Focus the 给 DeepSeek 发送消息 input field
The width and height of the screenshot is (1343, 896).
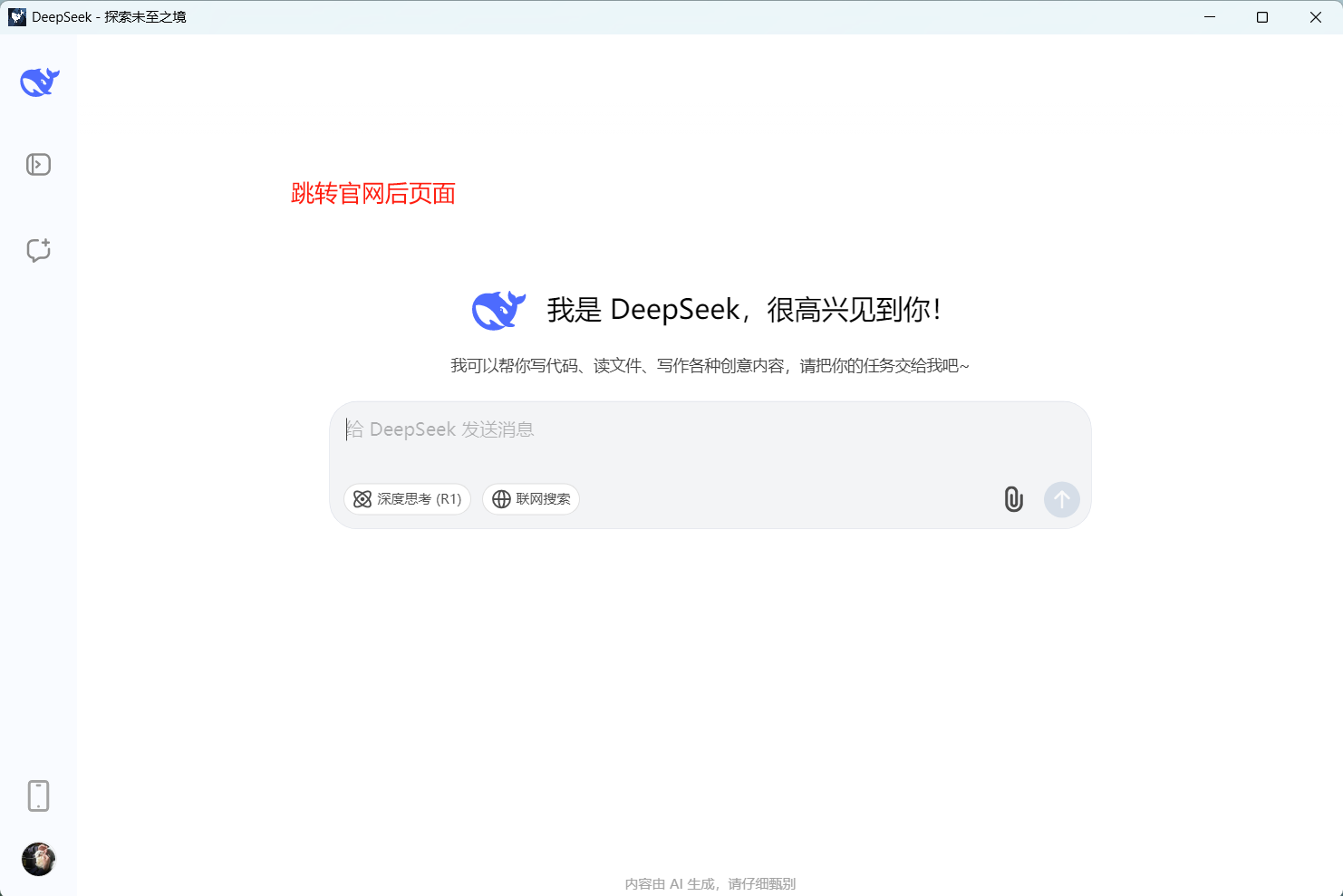pos(710,429)
